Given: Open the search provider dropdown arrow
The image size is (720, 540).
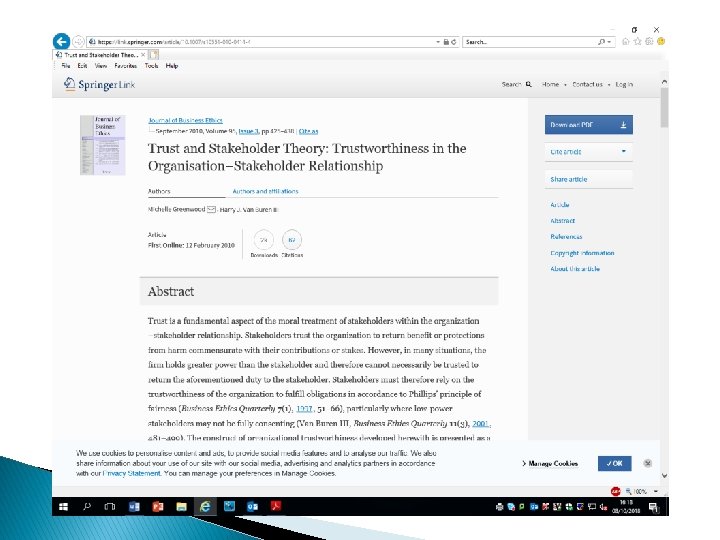Looking at the screenshot, I should [609, 42].
